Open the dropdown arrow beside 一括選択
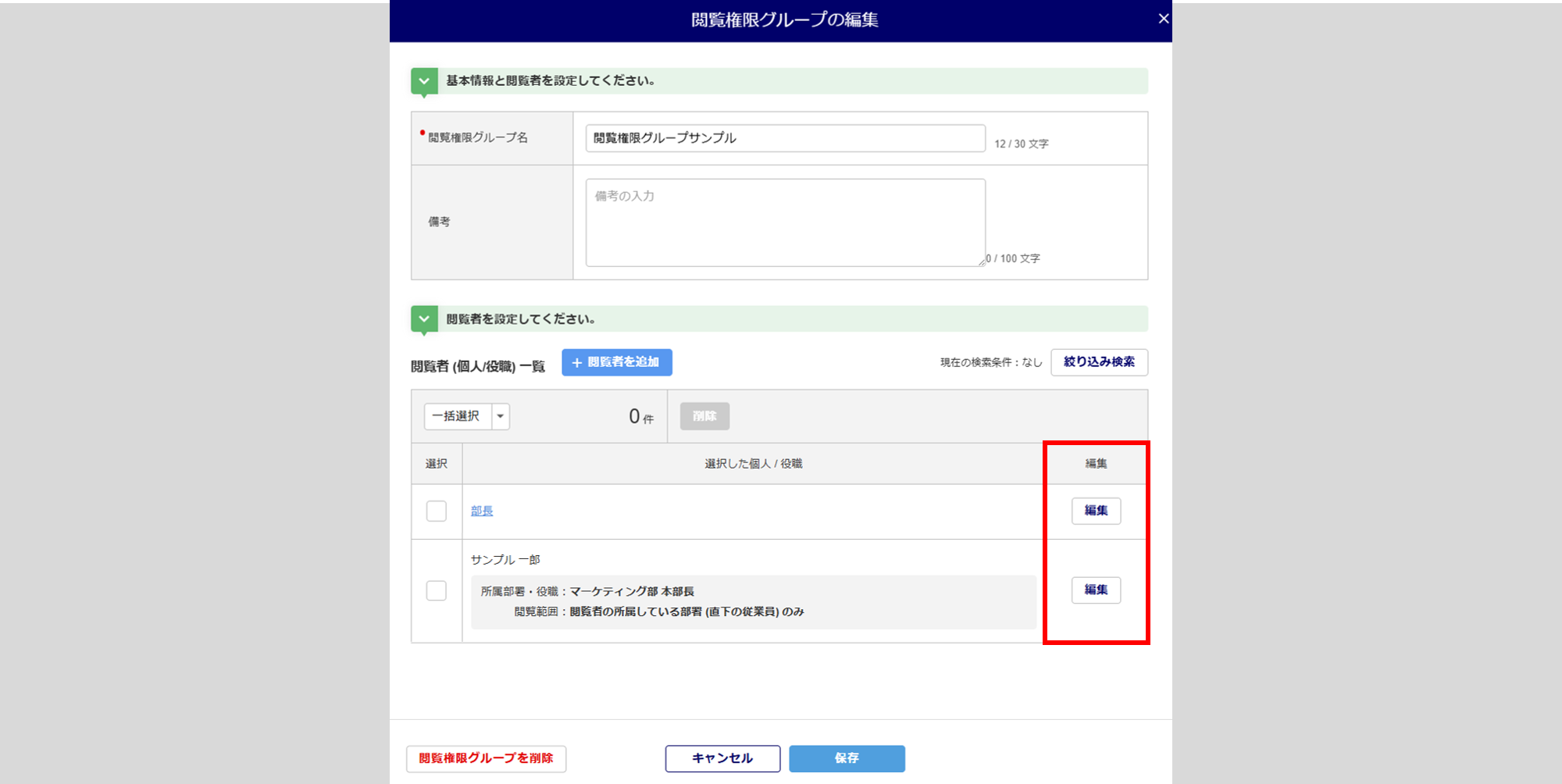This screenshot has width=1562, height=784. click(501, 416)
